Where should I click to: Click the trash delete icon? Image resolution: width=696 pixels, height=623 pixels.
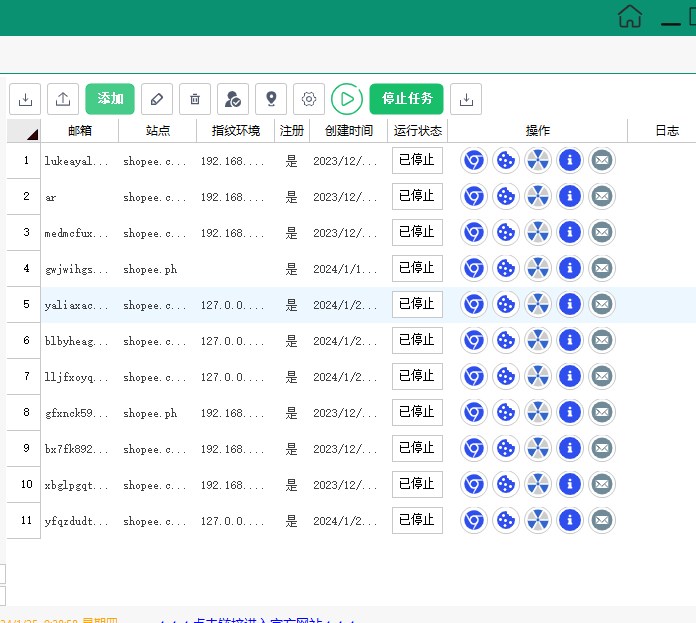pyautogui.click(x=195, y=99)
